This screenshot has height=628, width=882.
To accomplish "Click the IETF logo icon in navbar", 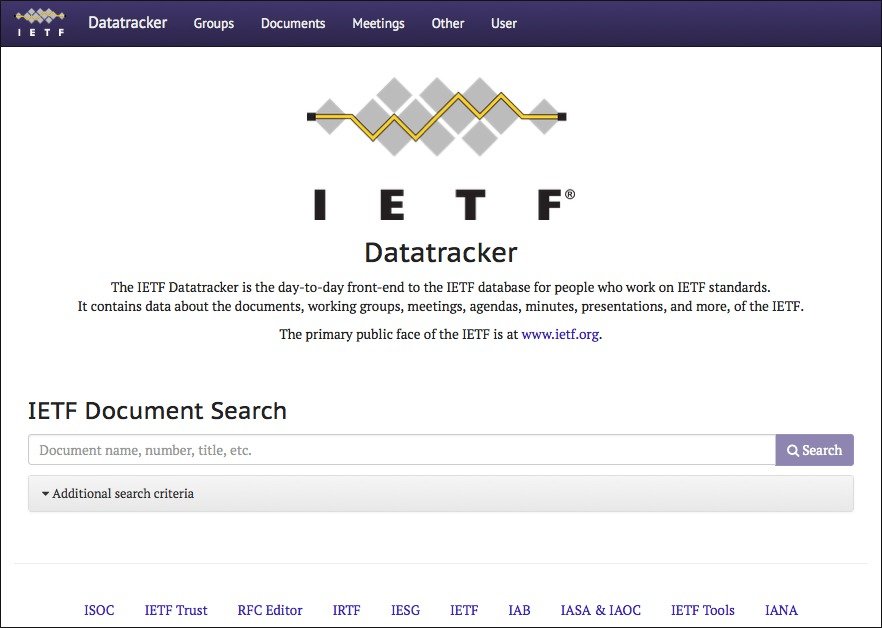I will tap(39, 22).
